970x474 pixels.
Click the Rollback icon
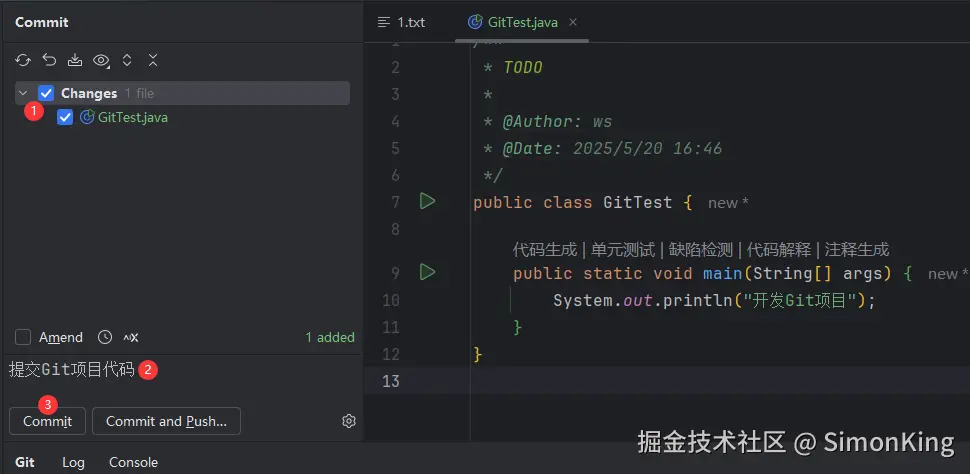pos(49,60)
